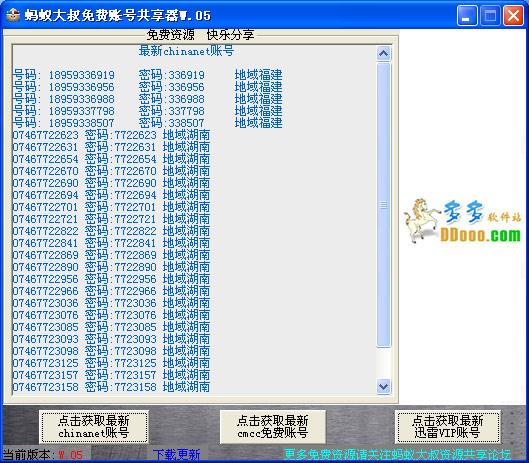Select row 07467723036

pos(111,303)
